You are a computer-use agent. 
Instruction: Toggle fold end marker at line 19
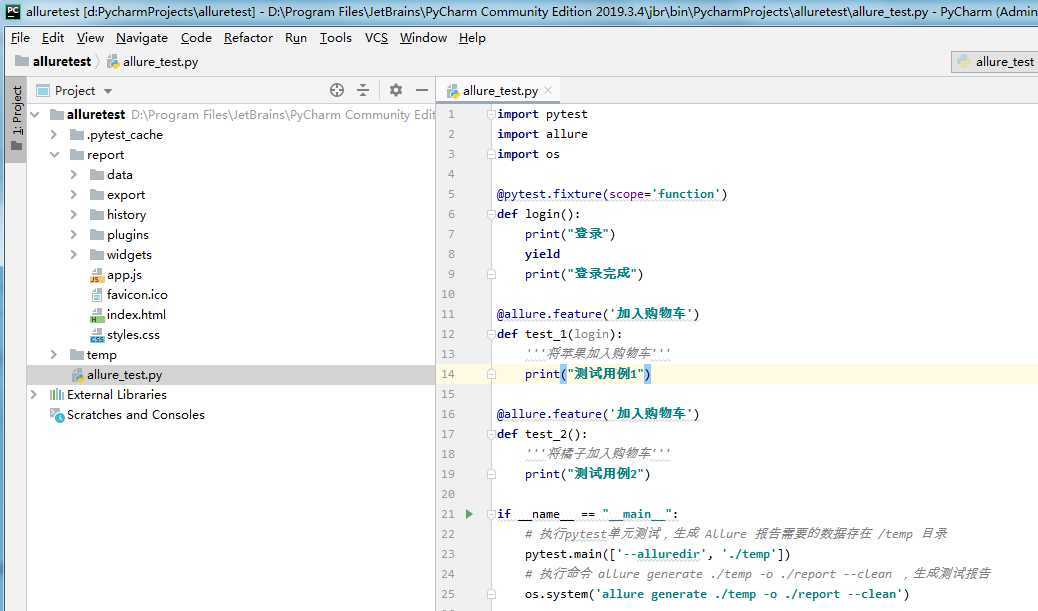click(x=491, y=474)
